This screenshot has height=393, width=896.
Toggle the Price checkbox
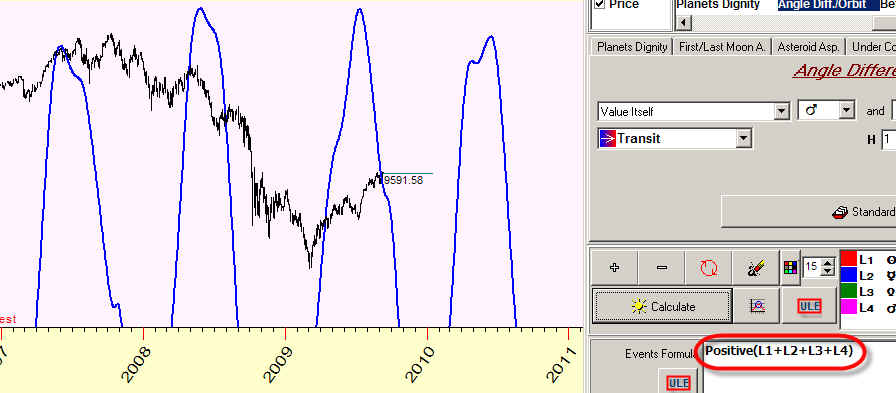point(599,4)
